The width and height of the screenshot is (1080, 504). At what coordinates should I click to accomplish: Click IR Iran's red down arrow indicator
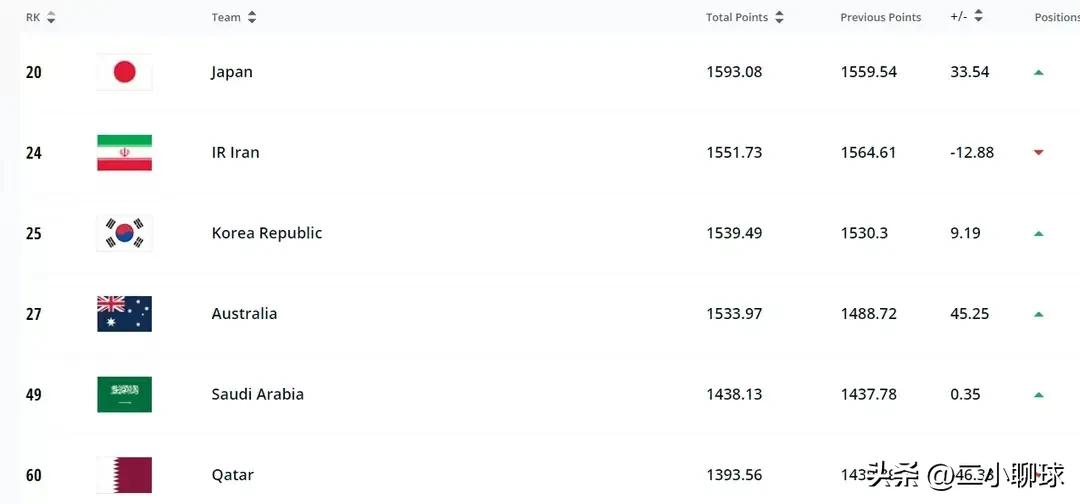point(1039,152)
